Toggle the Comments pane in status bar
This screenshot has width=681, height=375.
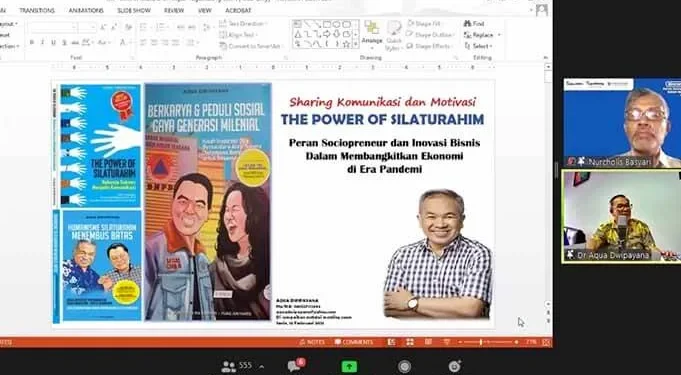pyautogui.click(x=354, y=342)
